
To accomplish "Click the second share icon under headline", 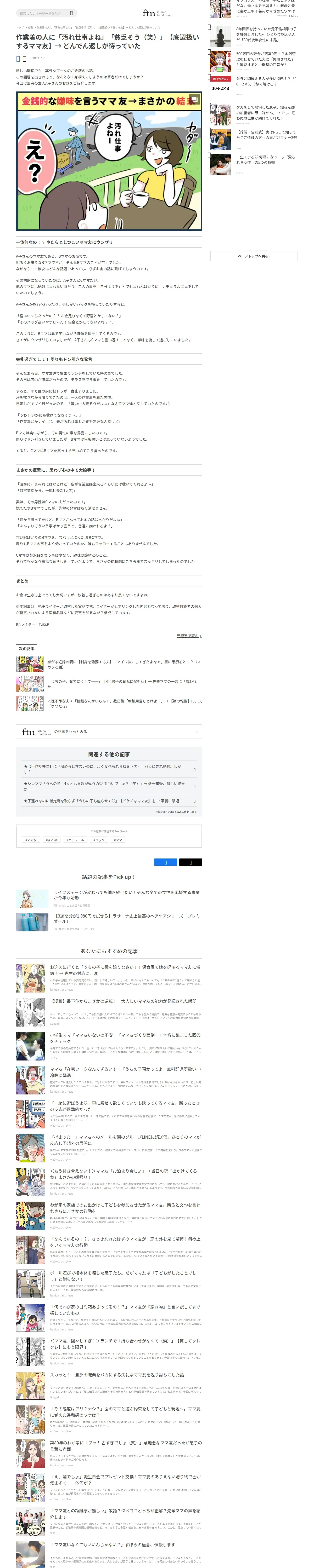I will point(24,59).
